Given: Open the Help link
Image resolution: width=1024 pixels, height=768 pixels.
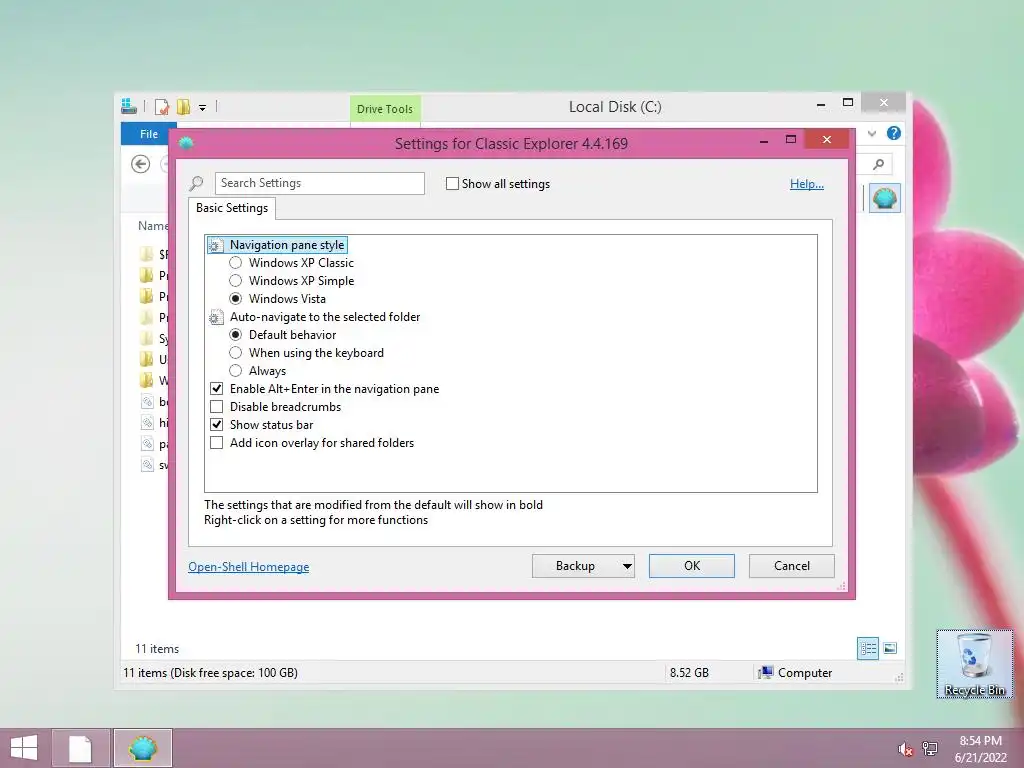Looking at the screenshot, I should click(807, 184).
